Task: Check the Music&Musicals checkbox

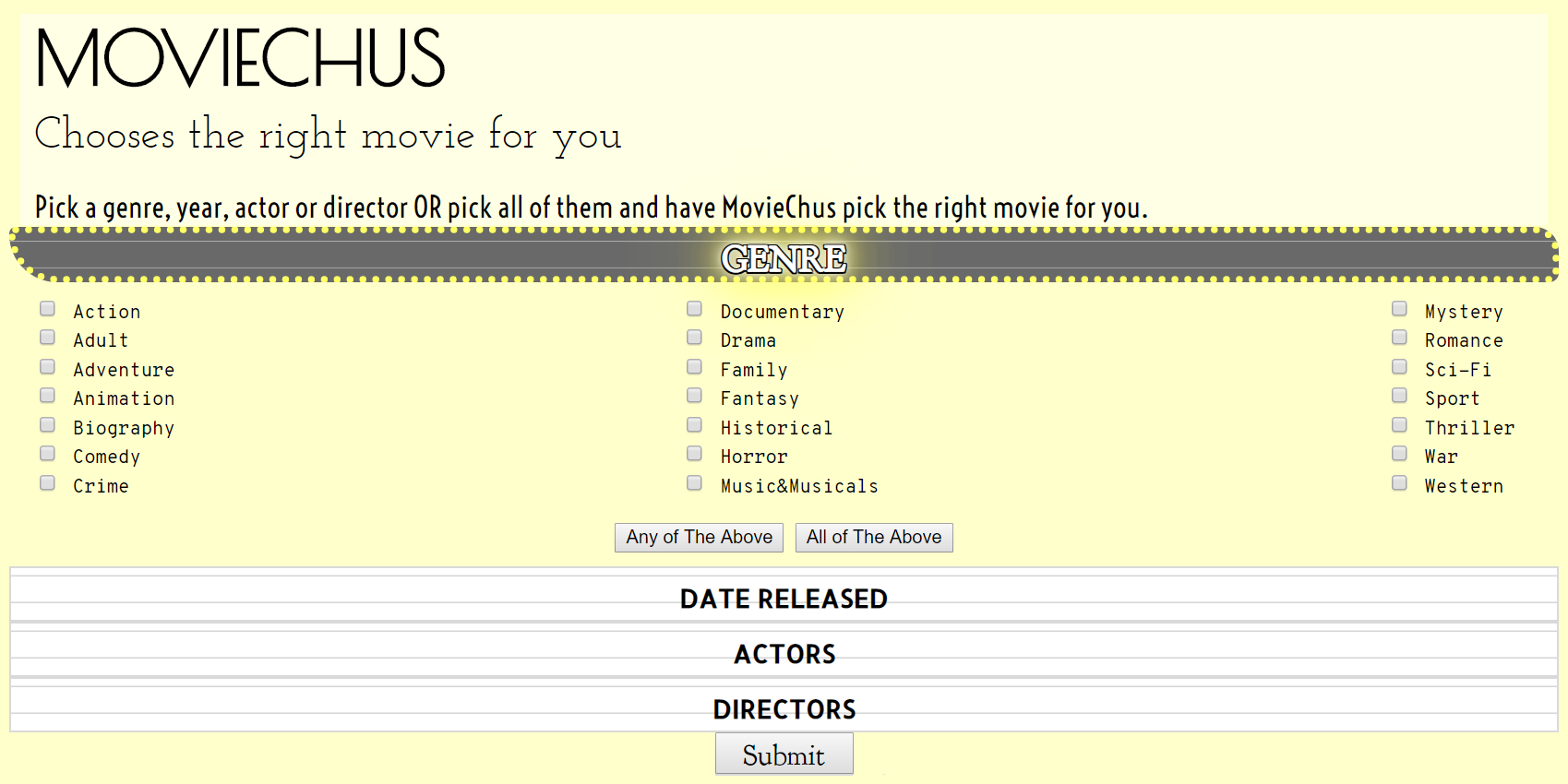Action: (x=695, y=483)
